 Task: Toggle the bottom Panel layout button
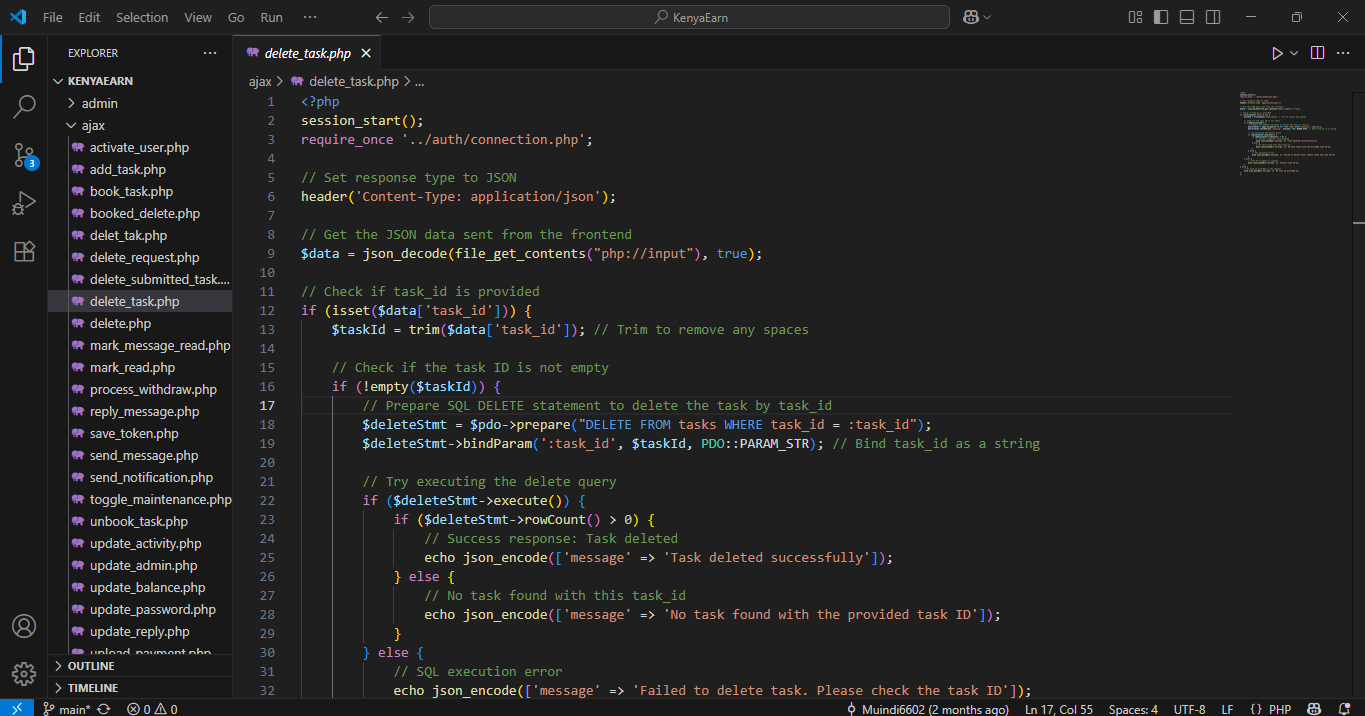[x=1187, y=17]
